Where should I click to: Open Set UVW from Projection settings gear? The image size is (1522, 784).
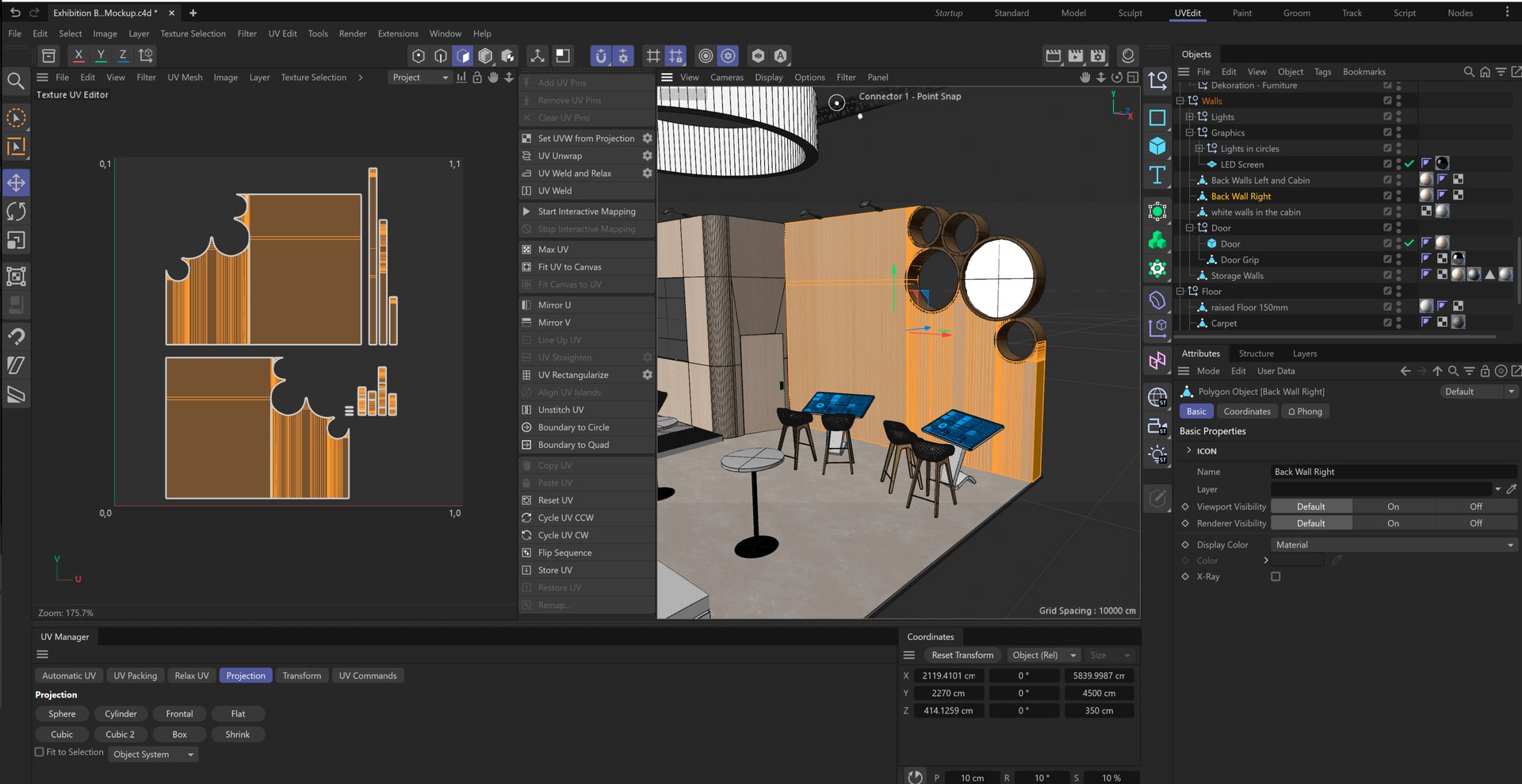point(647,138)
